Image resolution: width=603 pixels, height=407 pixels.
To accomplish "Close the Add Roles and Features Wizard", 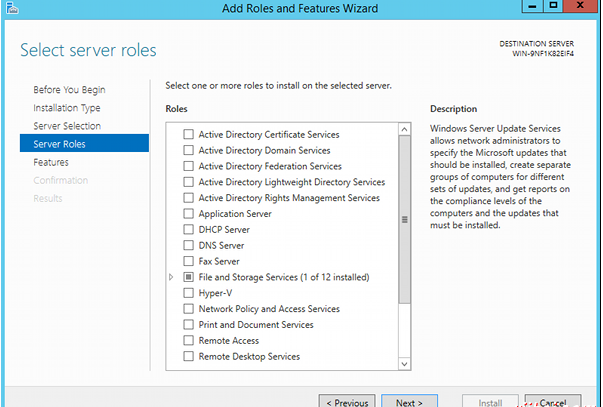I will (580, 6).
